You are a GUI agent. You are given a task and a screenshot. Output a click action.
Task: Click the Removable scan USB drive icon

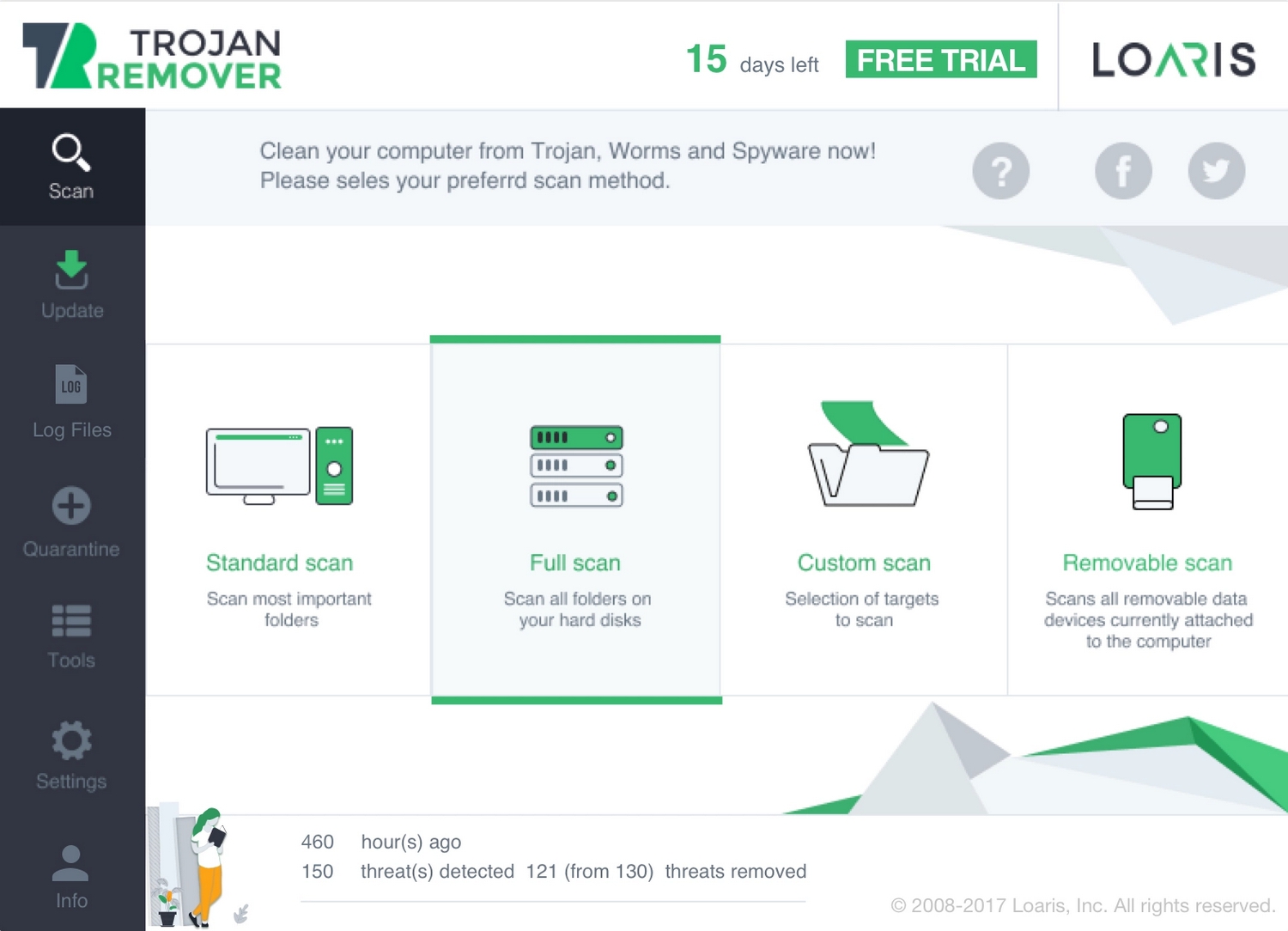click(x=1151, y=461)
